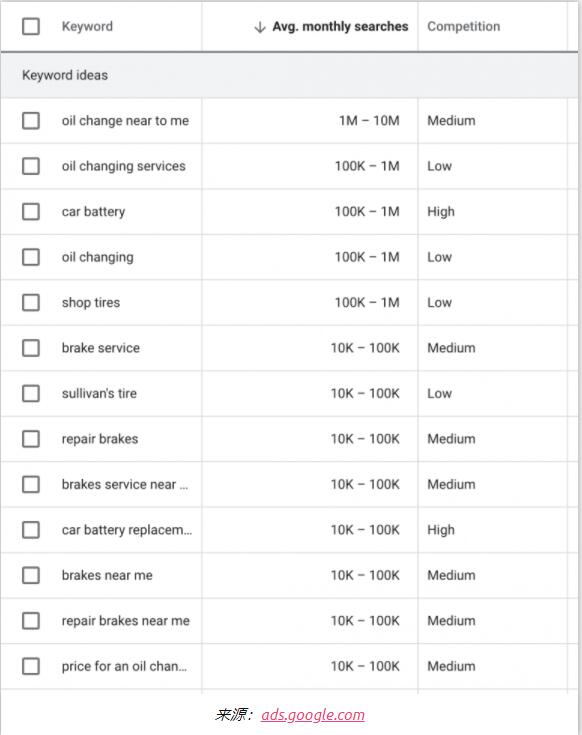Select the brakes near me checkbox
Viewport: 582px width, 735px height.
pos(31,575)
